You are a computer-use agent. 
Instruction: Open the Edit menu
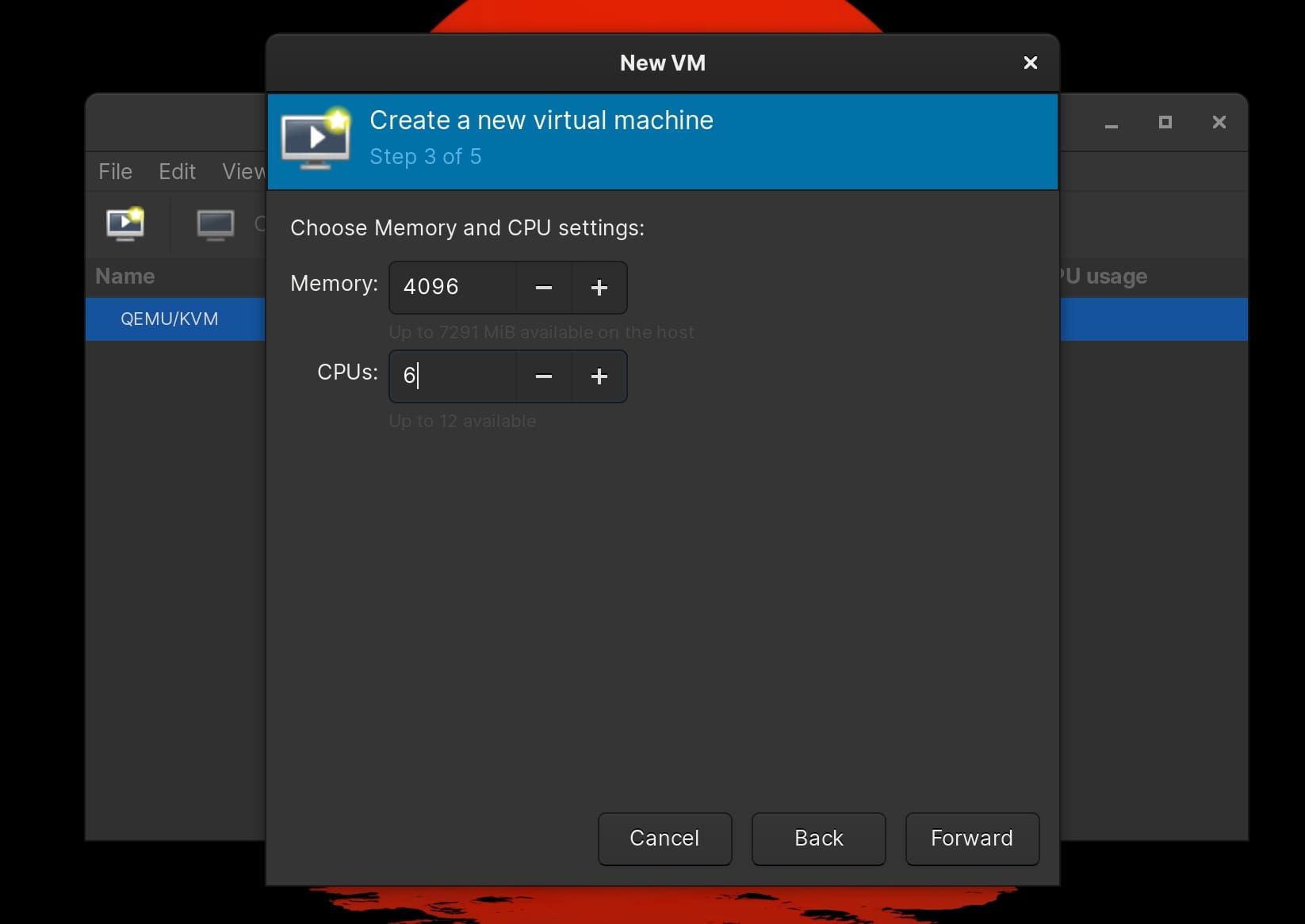click(x=176, y=171)
